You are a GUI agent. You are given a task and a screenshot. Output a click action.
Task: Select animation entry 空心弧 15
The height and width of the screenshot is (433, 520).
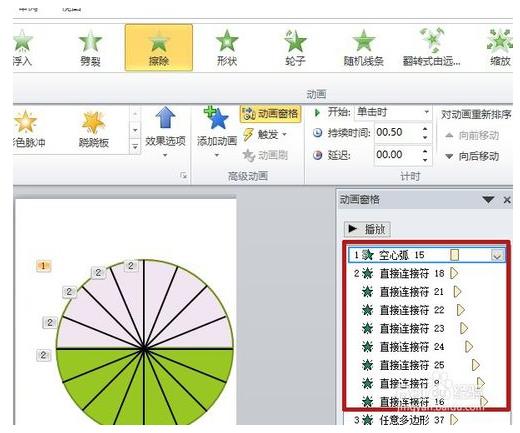(427, 255)
